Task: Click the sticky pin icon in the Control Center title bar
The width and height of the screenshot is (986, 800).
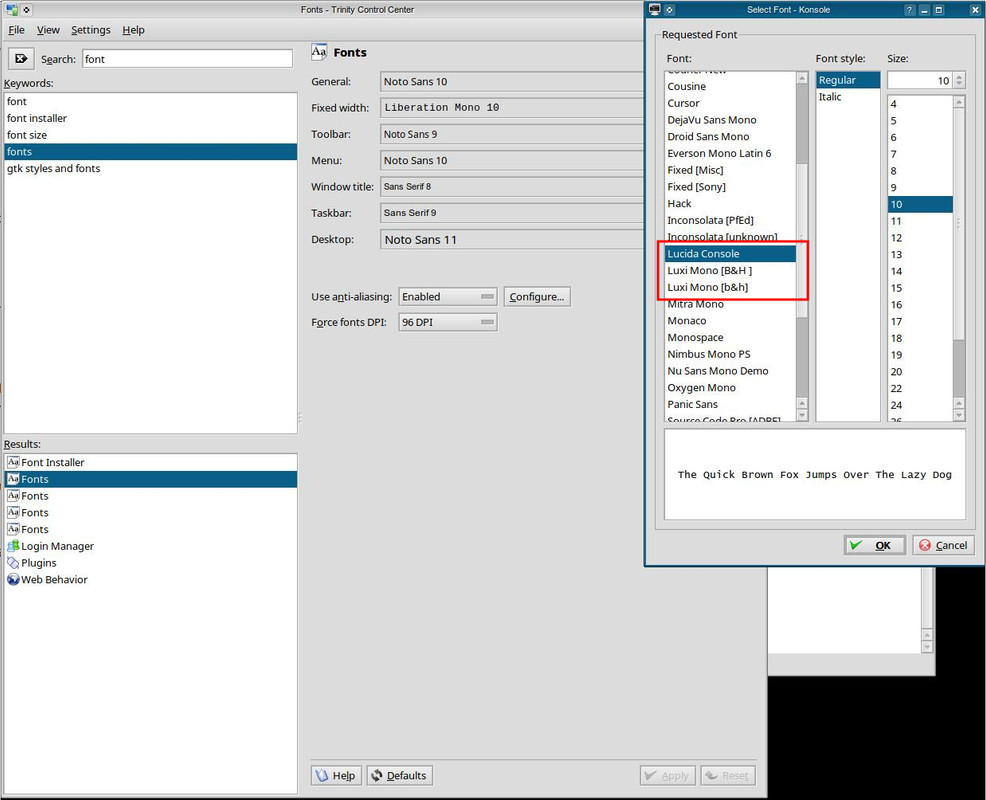Action: click(26, 9)
